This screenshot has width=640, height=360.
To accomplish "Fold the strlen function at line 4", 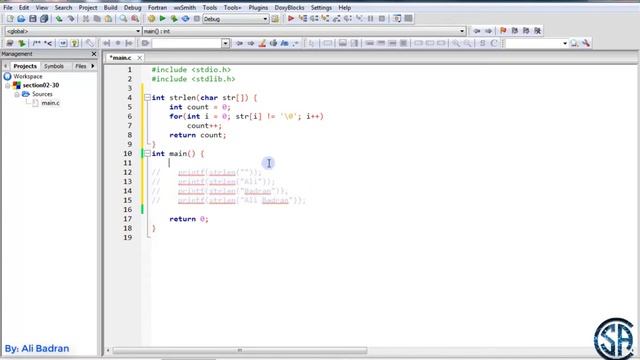I will 147,98.
